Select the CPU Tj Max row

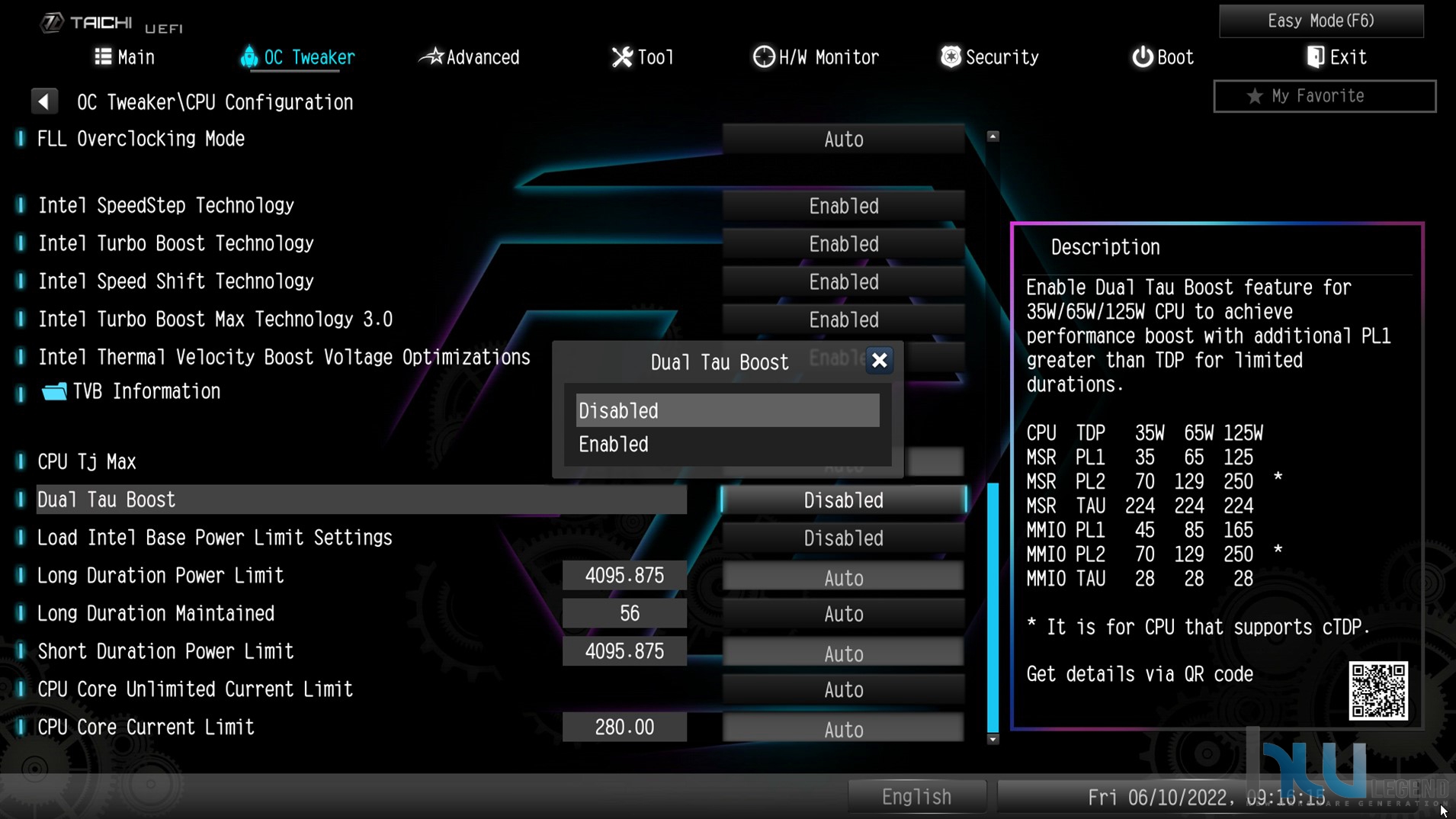pyautogui.click(x=87, y=462)
